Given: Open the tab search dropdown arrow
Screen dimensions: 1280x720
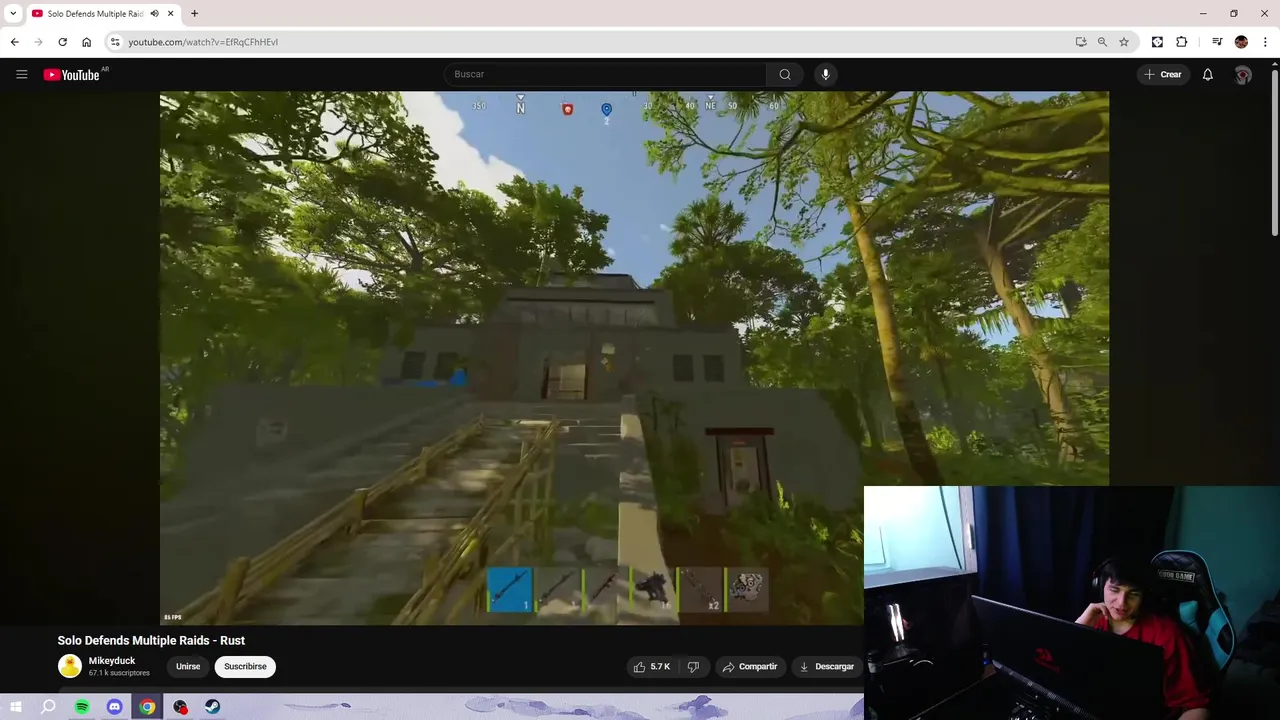Looking at the screenshot, I should pos(13,14).
